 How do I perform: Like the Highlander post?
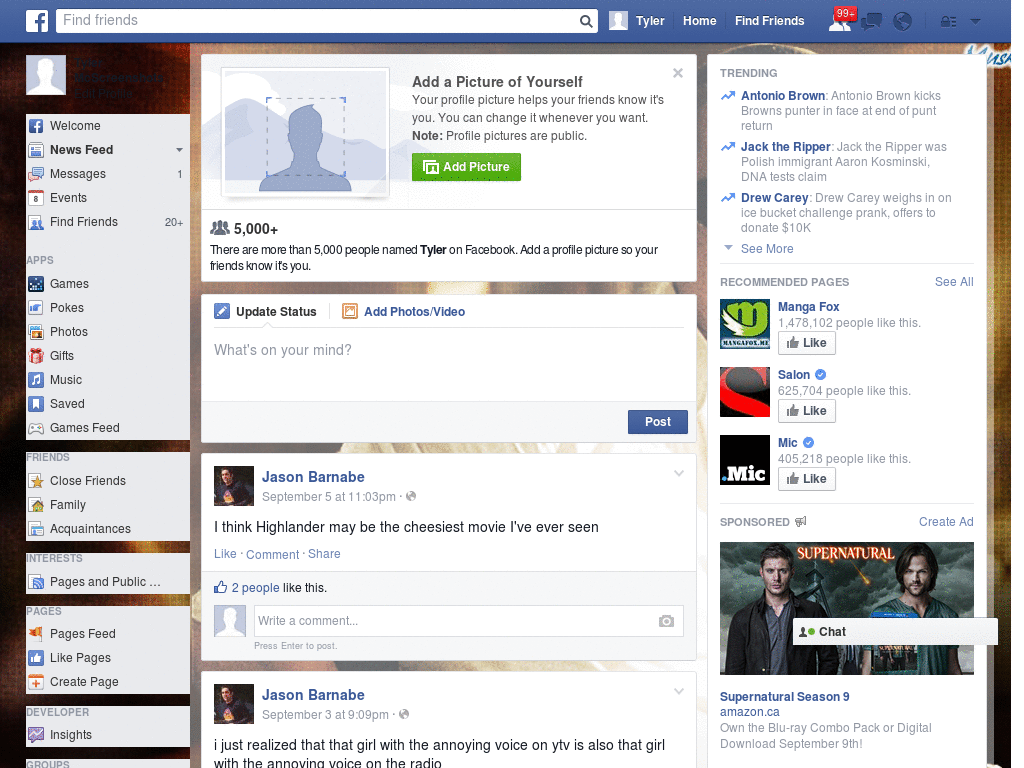click(x=225, y=554)
